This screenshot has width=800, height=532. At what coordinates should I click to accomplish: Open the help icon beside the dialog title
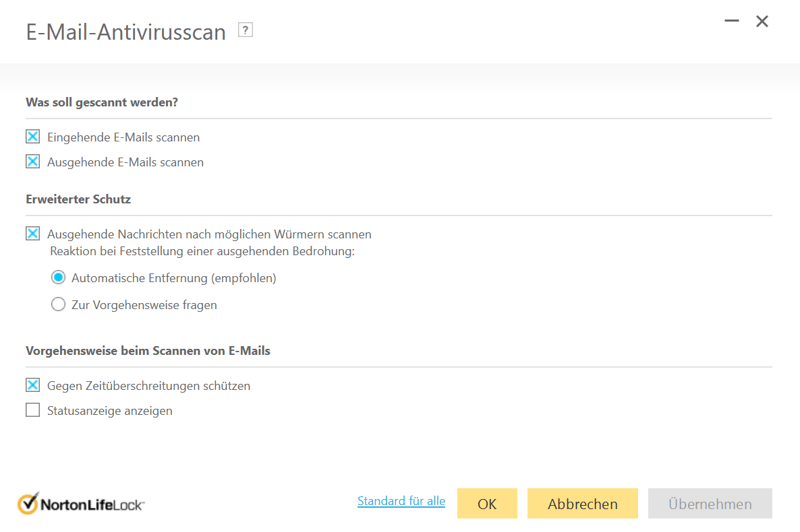tap(245, 30)
